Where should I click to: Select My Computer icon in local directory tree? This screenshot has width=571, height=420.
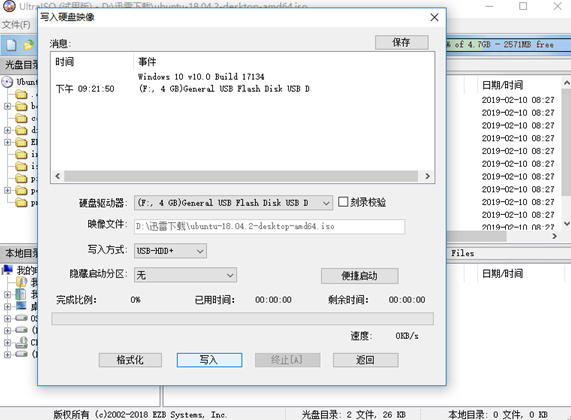7,270
